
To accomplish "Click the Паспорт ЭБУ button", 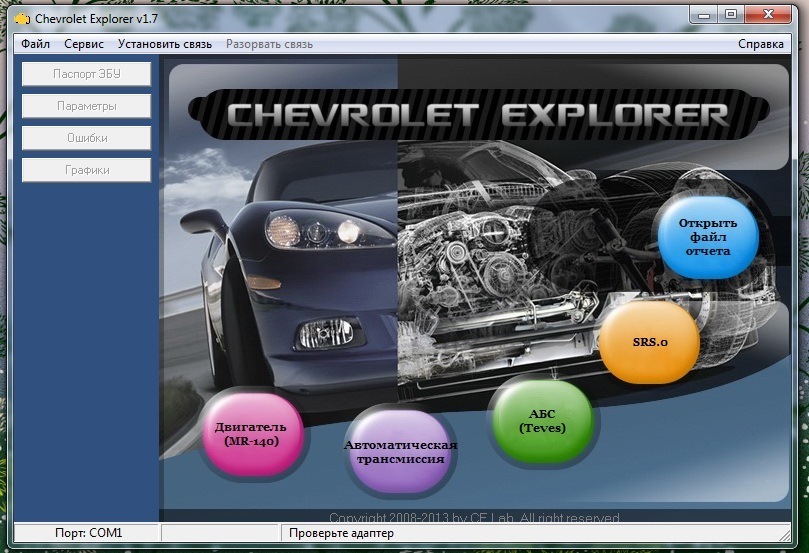I will (86, 74).
